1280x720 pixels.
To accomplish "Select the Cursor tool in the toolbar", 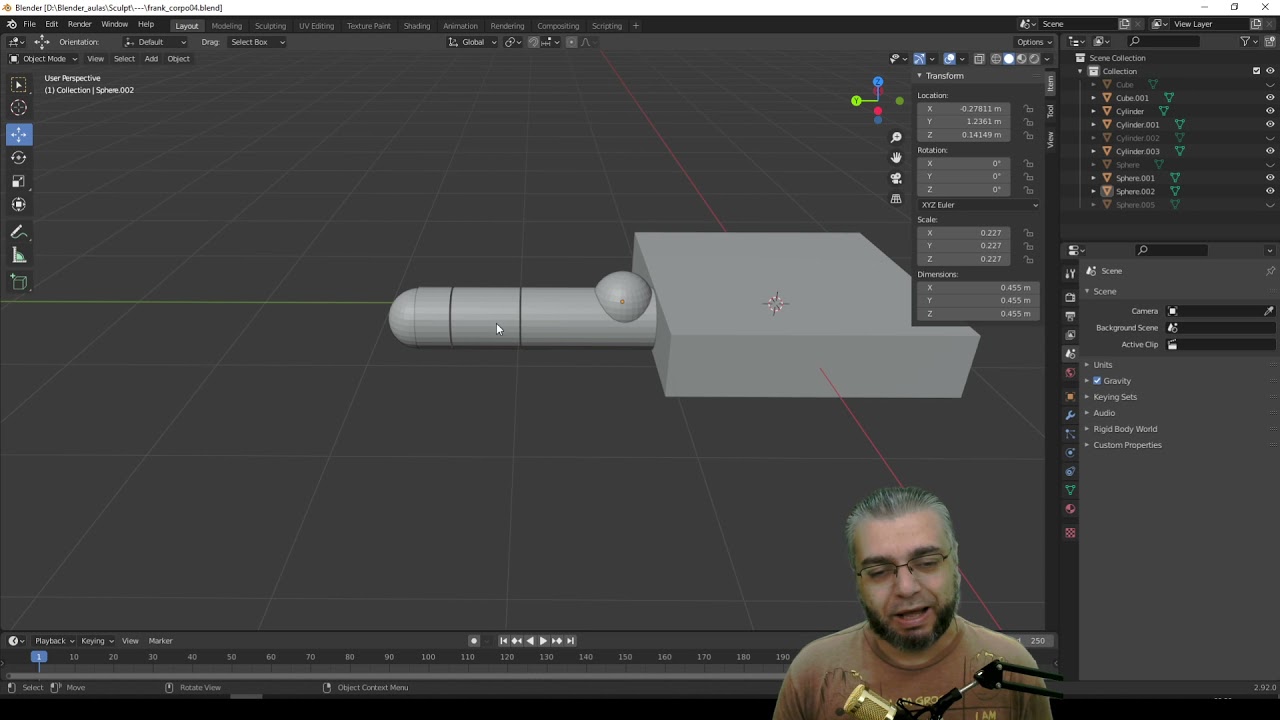I will [19, 108].
